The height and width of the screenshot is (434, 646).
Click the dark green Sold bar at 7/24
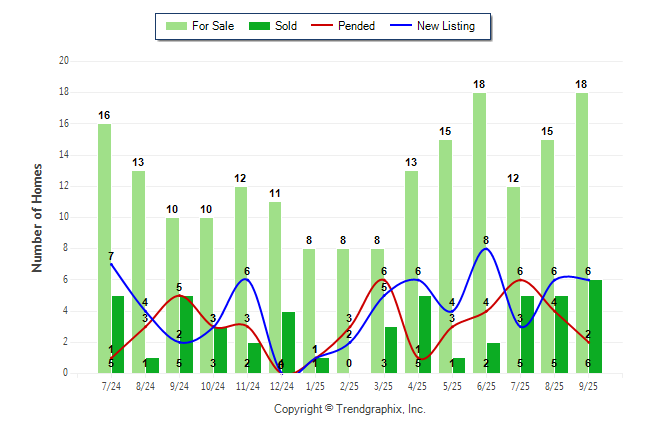tap(118, 334)
